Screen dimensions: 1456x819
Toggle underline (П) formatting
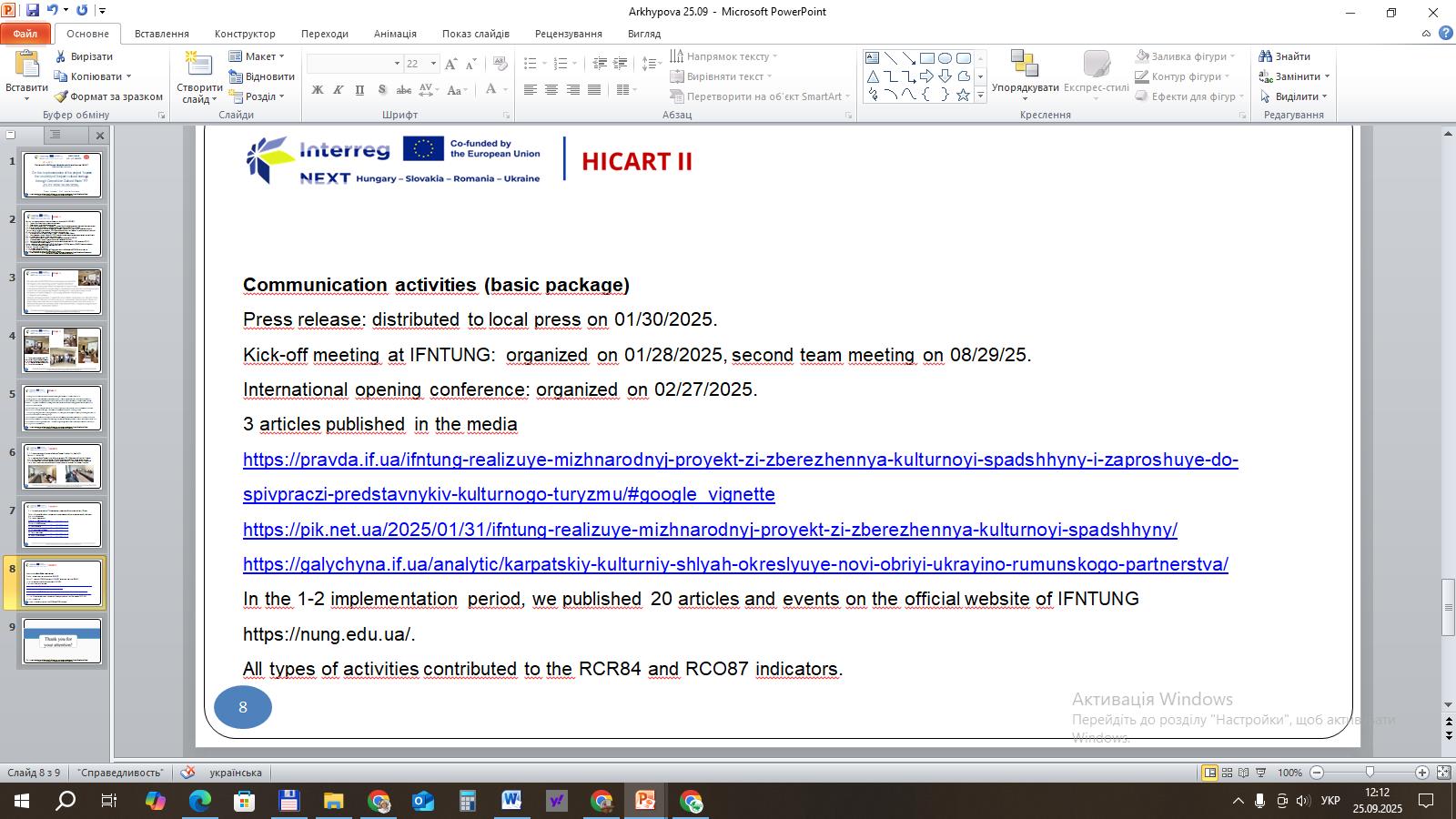[359, 90]
